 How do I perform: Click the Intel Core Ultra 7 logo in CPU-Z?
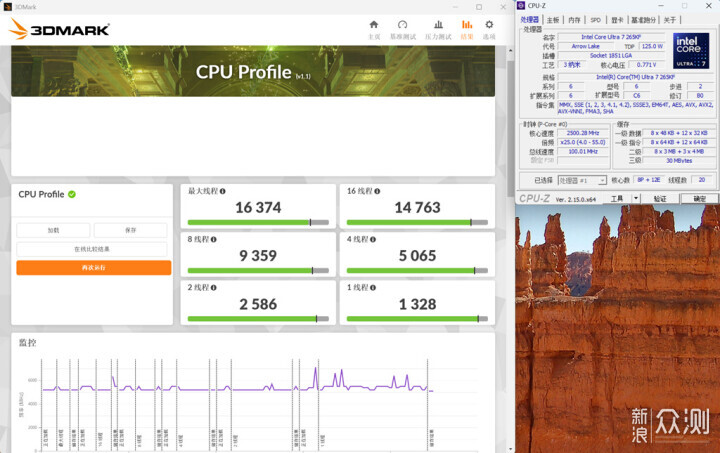(691, 50)
